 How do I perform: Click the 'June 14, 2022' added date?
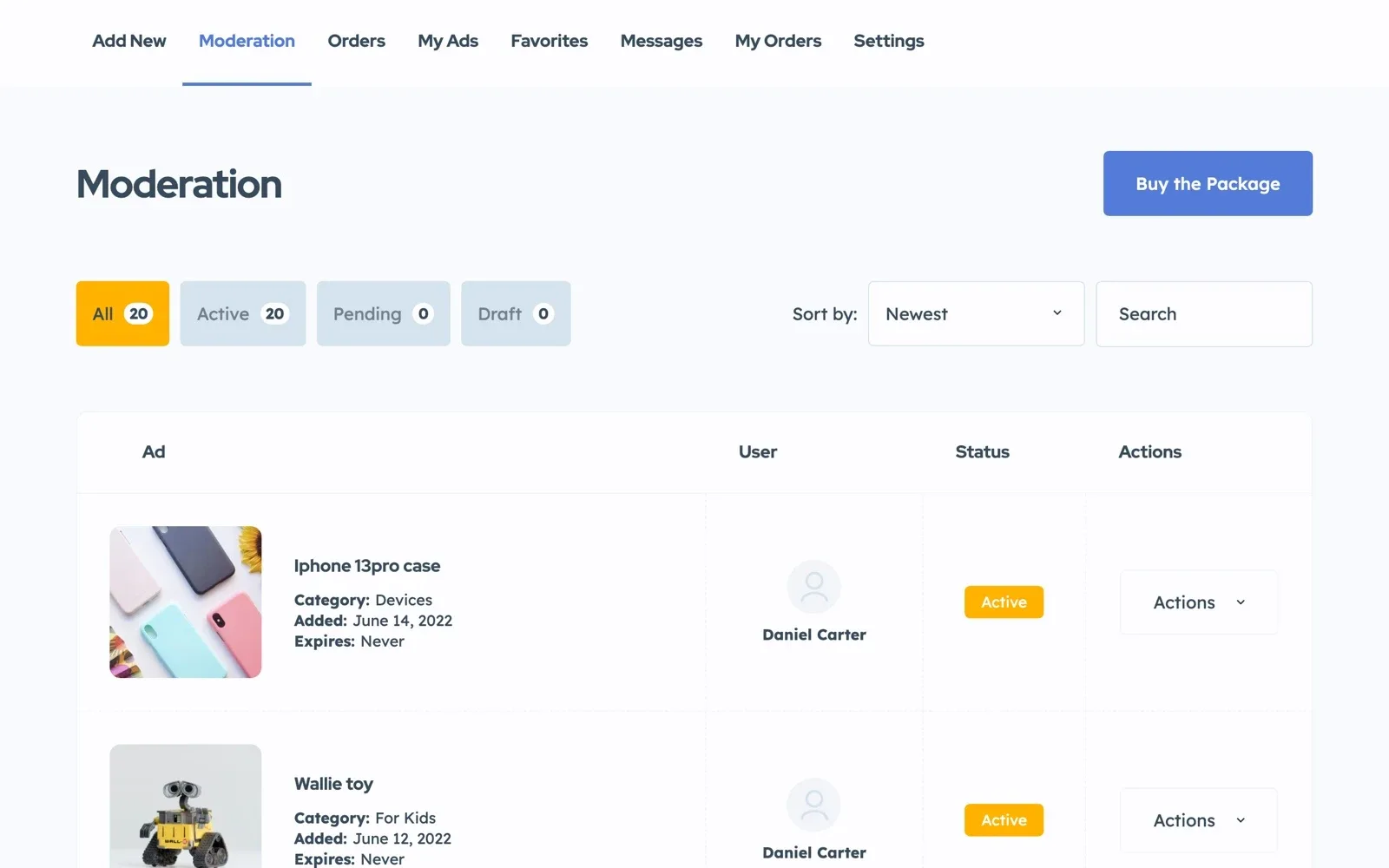click(x=402, y=621)
